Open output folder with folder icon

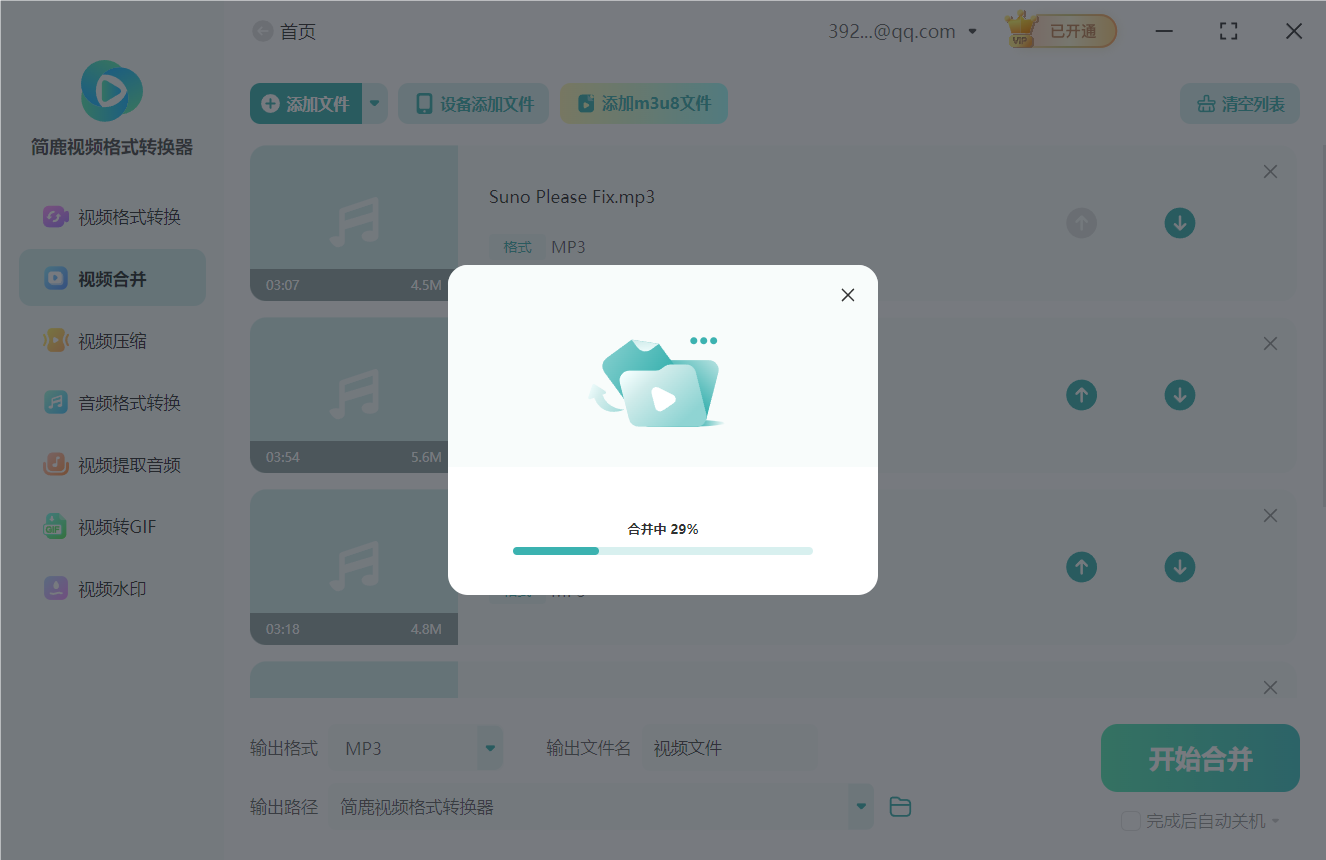(900, 807)
